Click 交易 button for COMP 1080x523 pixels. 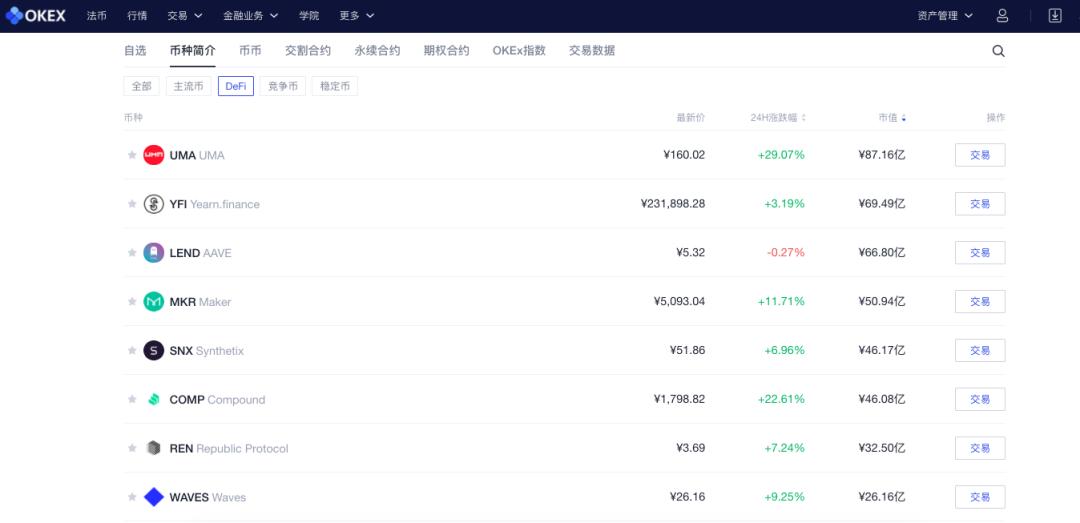(x=979, y=399)
